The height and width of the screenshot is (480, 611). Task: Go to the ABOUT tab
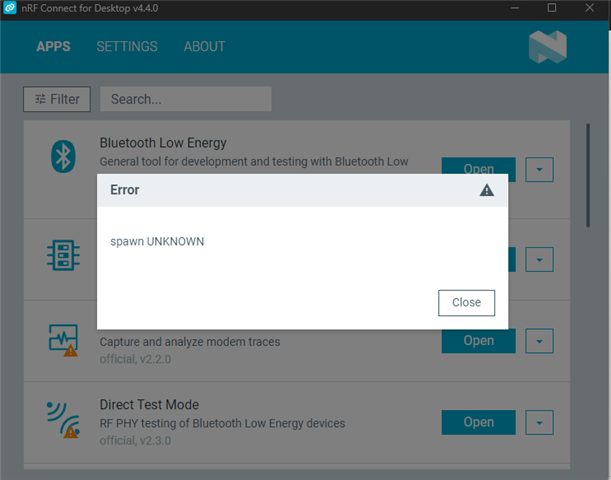coord(204,47)
